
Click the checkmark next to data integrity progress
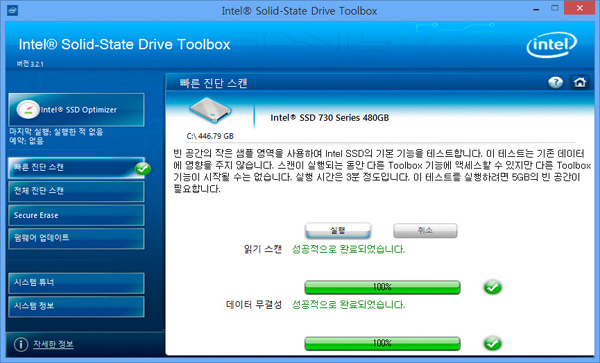pos(492,343)
